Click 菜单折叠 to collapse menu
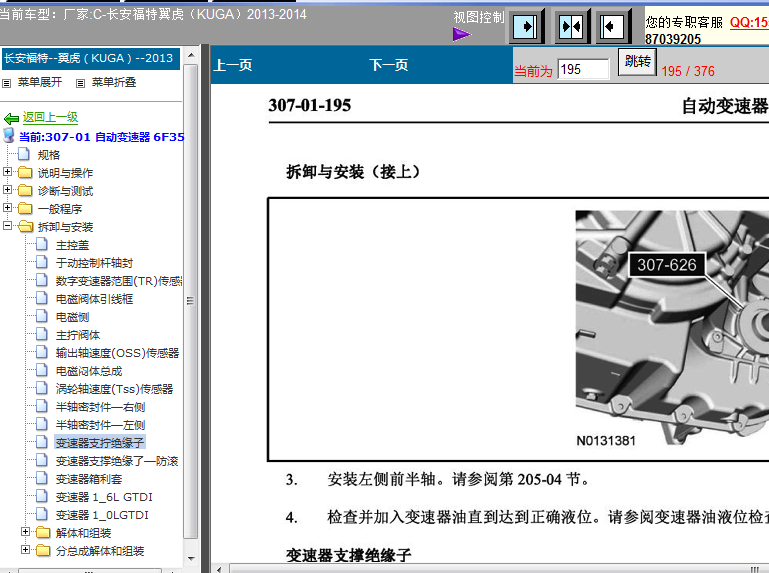This screenshot has height=573, width=769. coord(114,82)
